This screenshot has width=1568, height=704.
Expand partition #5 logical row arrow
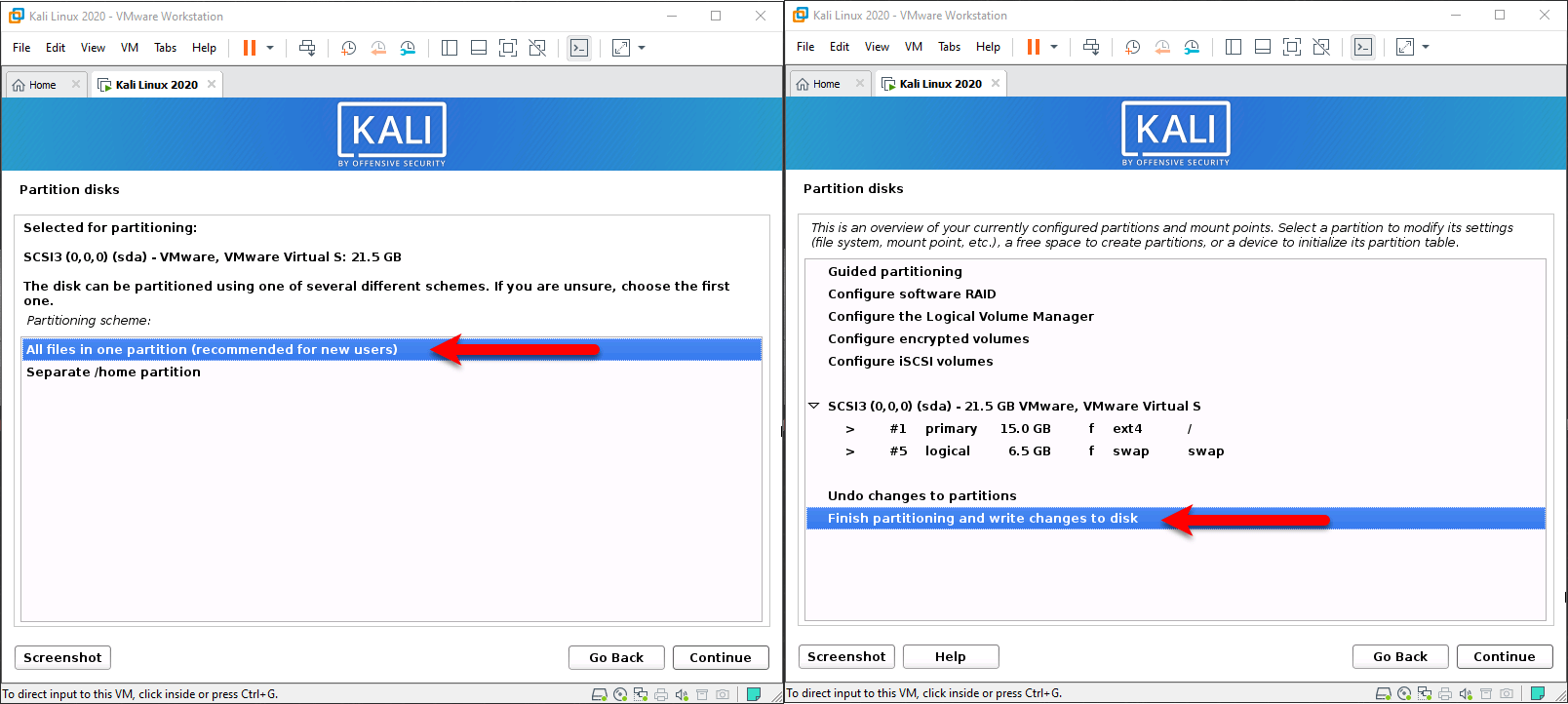(850, 451)
